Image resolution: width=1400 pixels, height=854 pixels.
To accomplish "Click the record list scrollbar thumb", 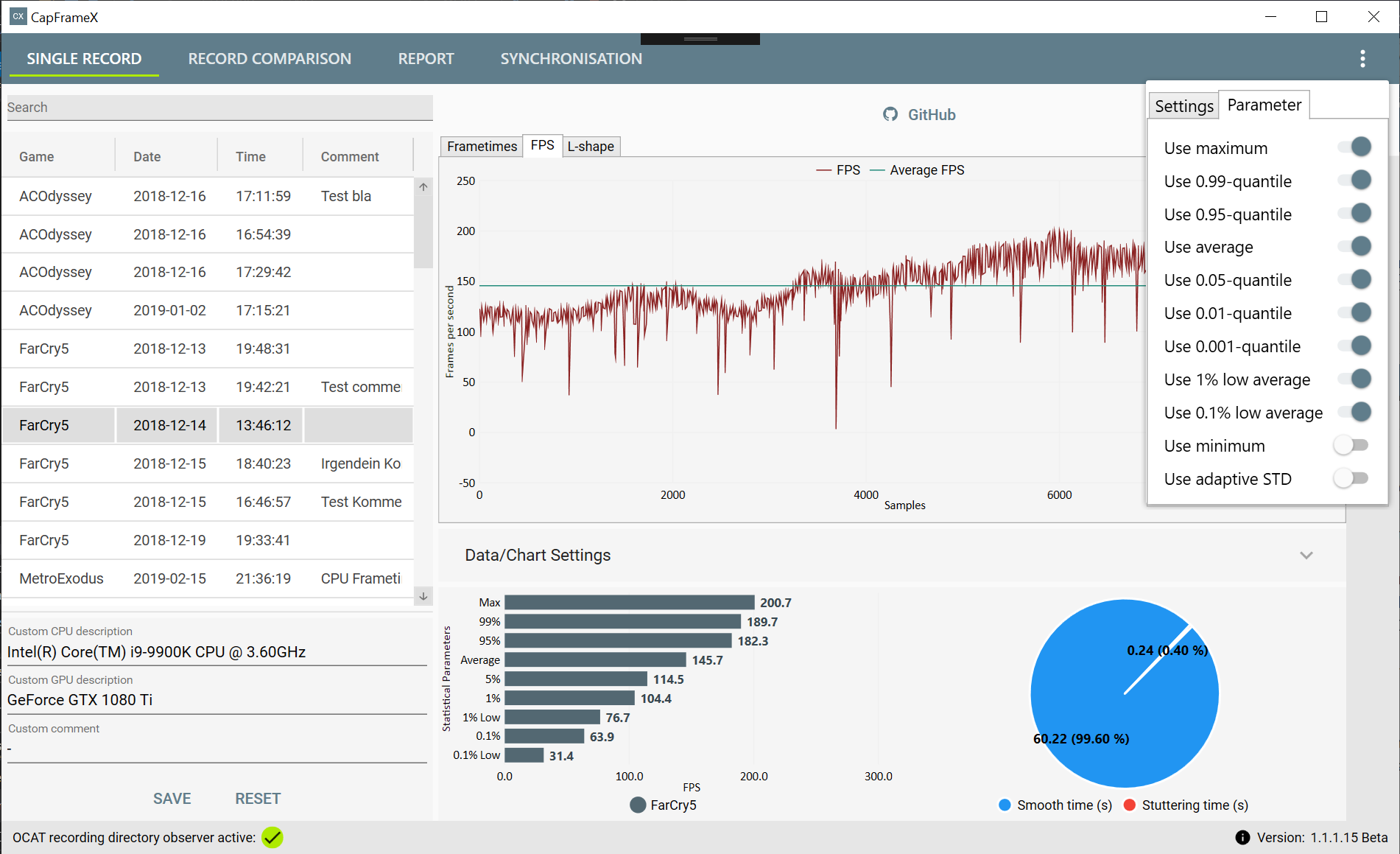I will pos(423,231).
